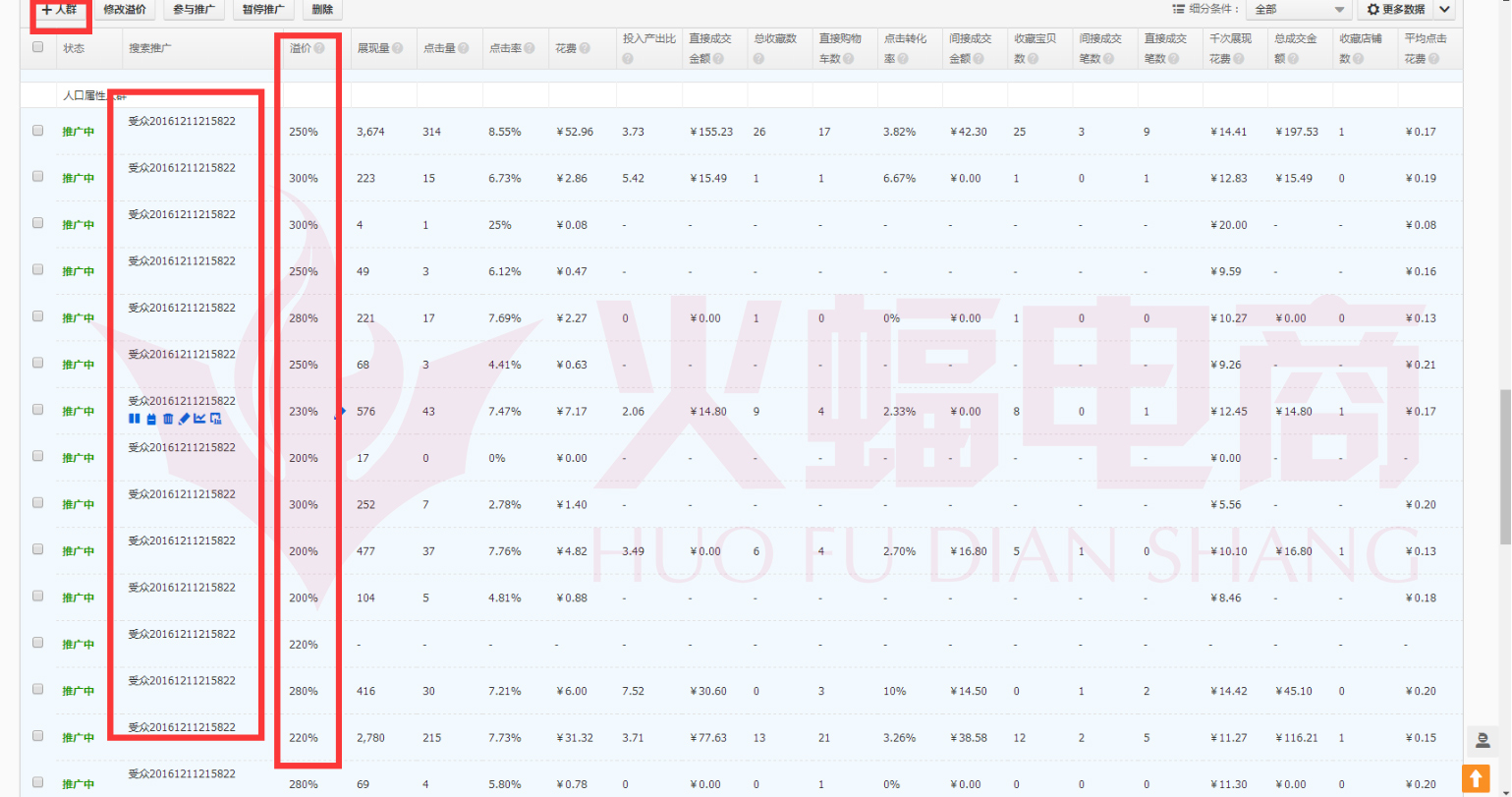
Task: Open the customer service icon at right edge
Action: coord(1482,740)
